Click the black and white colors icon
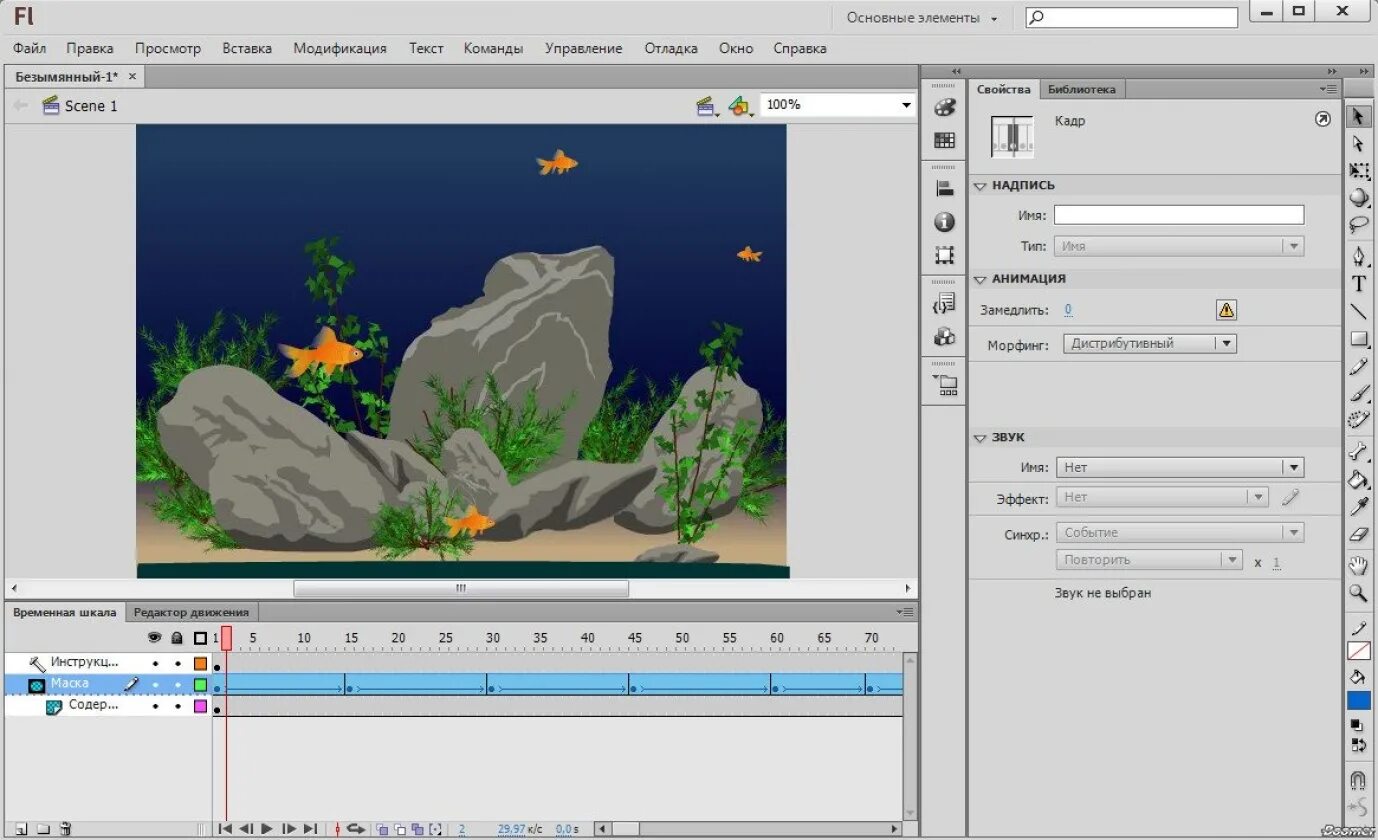 coord(1358,724)
